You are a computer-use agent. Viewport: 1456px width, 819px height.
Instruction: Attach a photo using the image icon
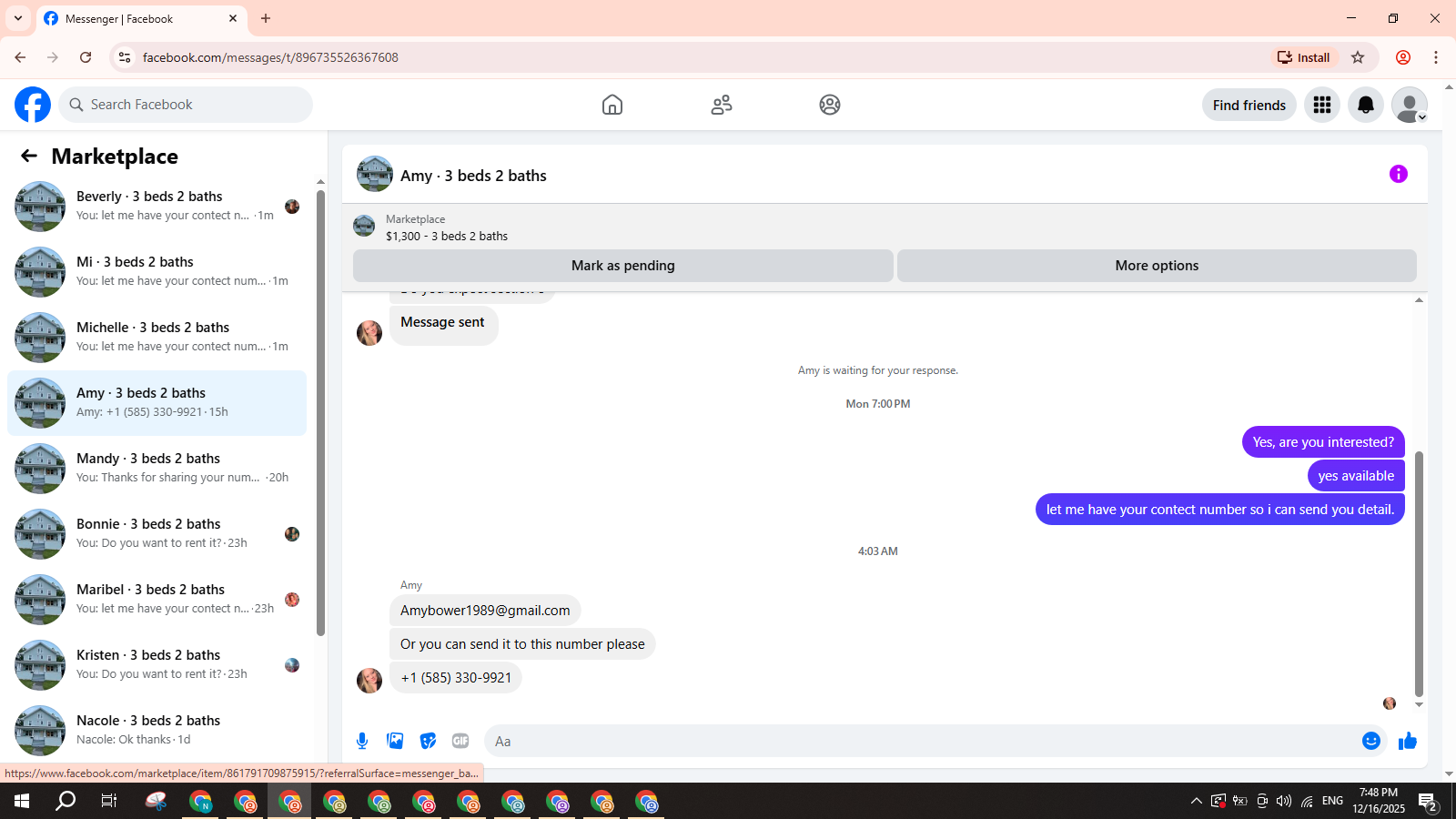point(395,741)
